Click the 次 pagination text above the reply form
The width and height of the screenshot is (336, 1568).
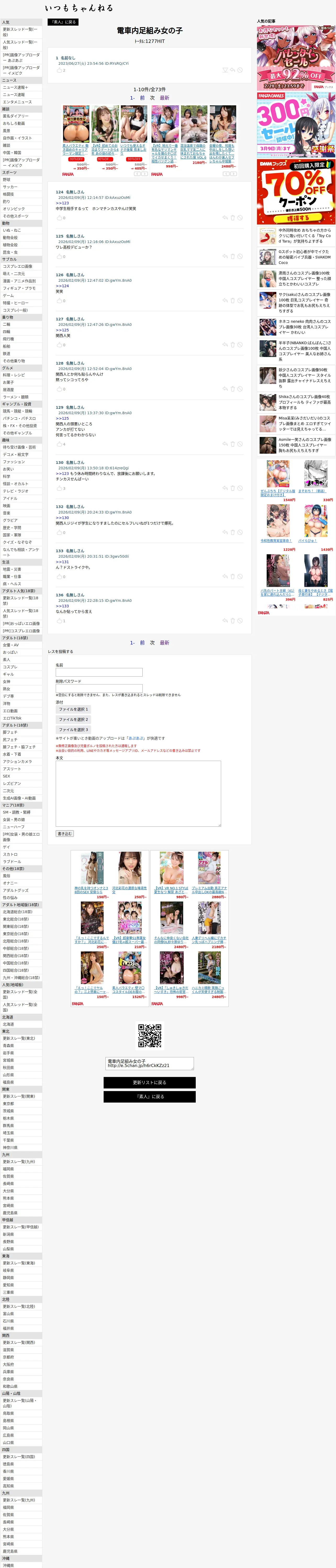153,643
